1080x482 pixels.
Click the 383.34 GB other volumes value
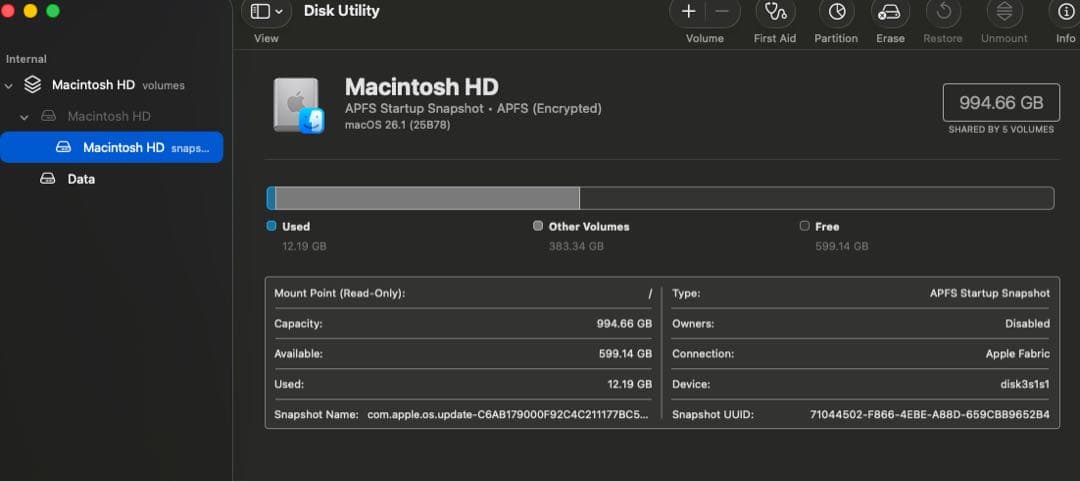pyautogui.click(x=577, y=246)
